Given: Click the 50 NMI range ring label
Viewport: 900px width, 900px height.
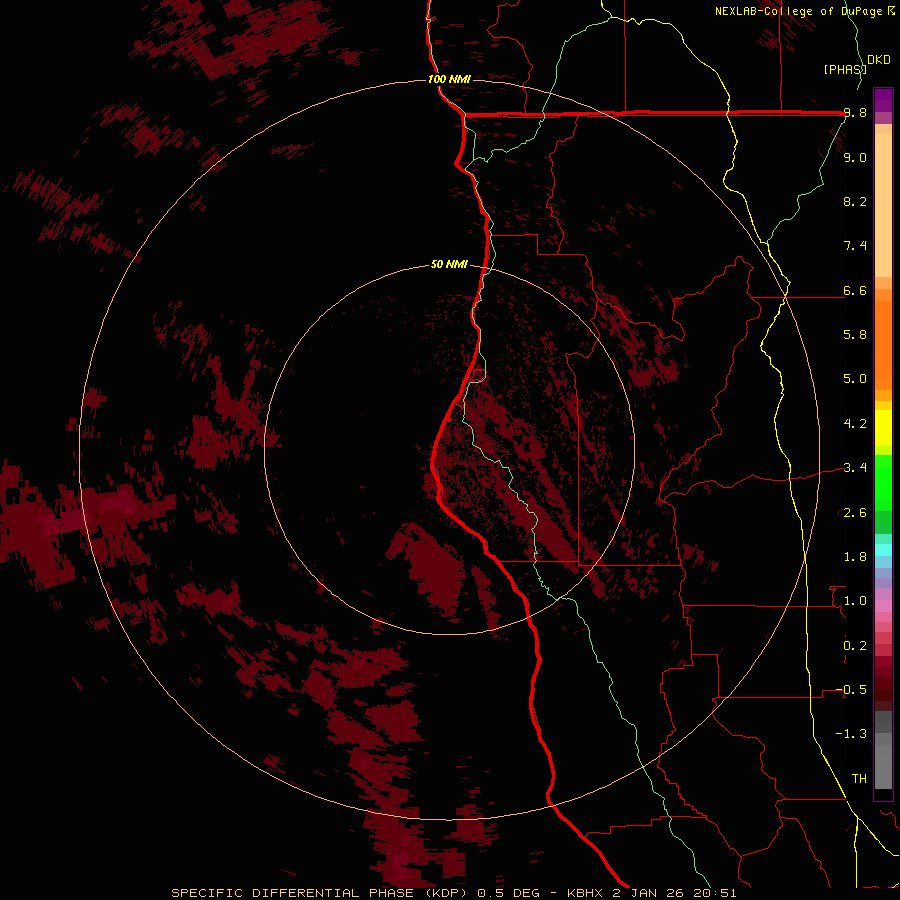Looking at the screenshot, I should click(449, 265).
